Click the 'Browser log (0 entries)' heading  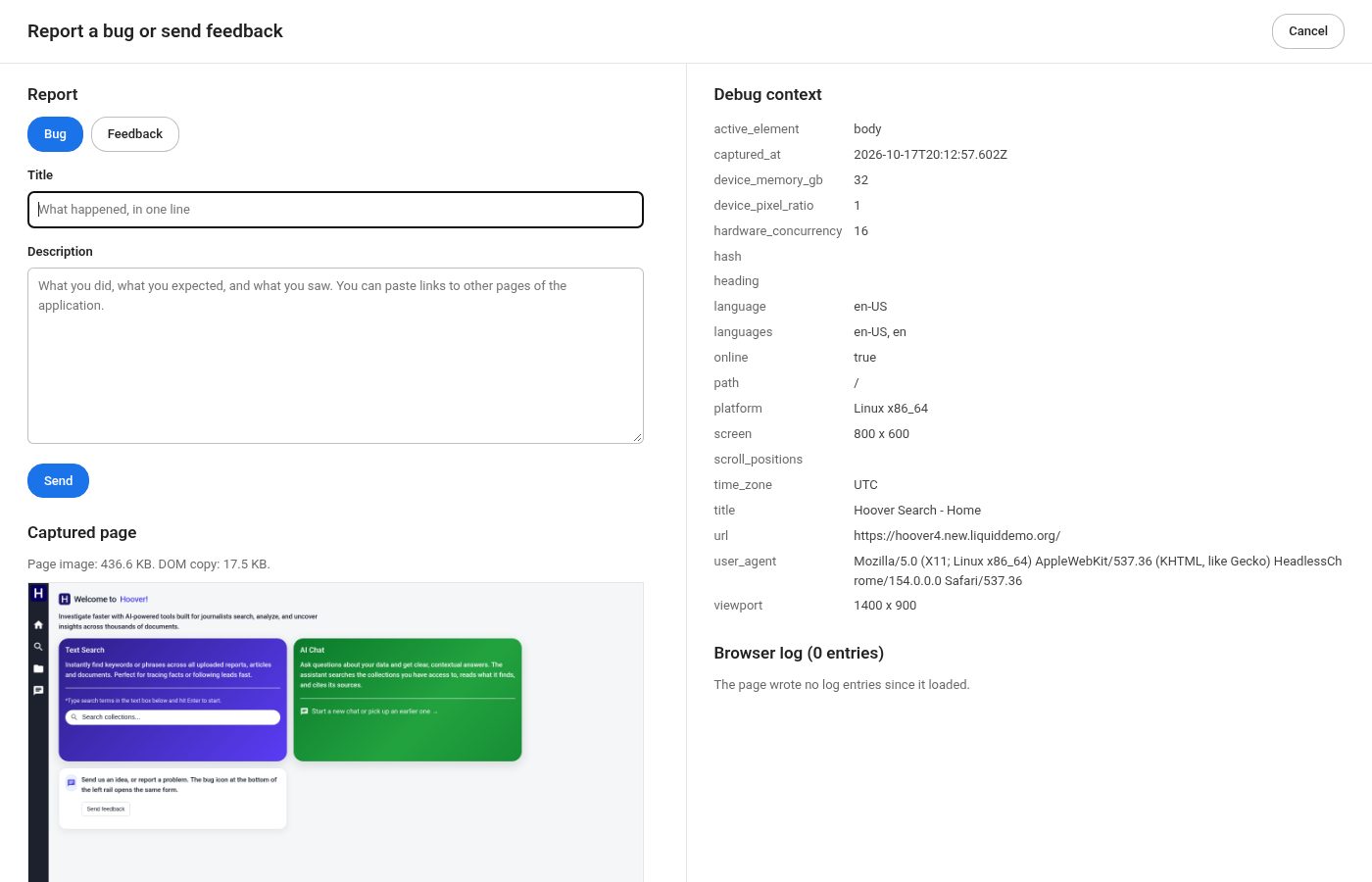click(799, 653)
